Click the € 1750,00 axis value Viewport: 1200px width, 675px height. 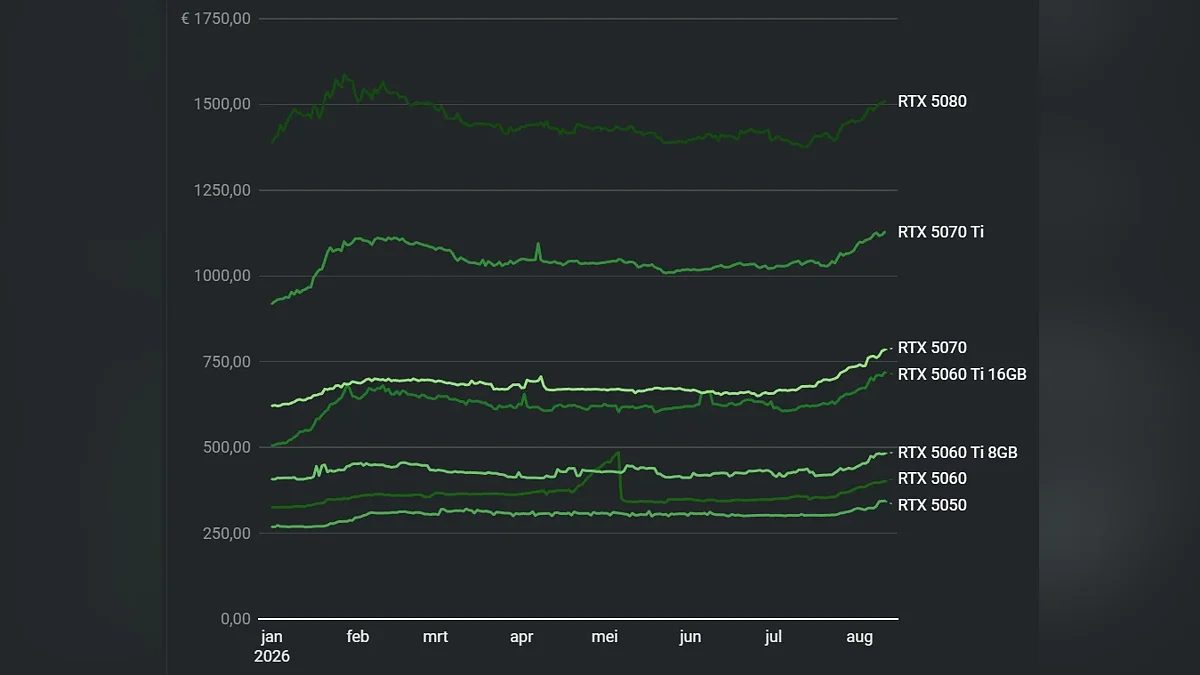coord(216,18)
